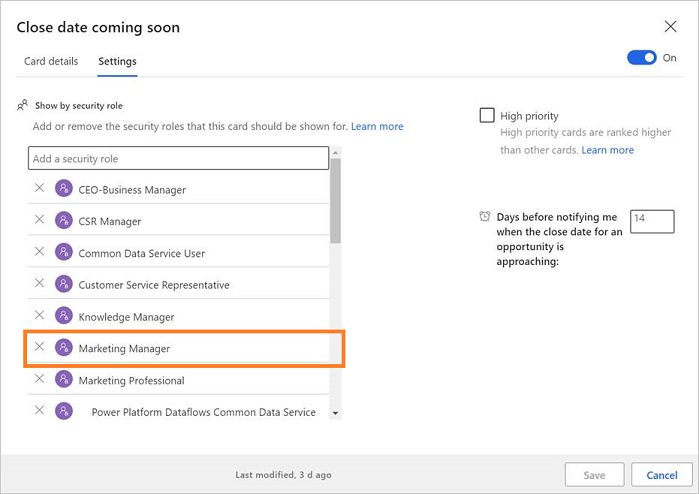Click the Marketing Manager role avatar icon

click(64, 348)
